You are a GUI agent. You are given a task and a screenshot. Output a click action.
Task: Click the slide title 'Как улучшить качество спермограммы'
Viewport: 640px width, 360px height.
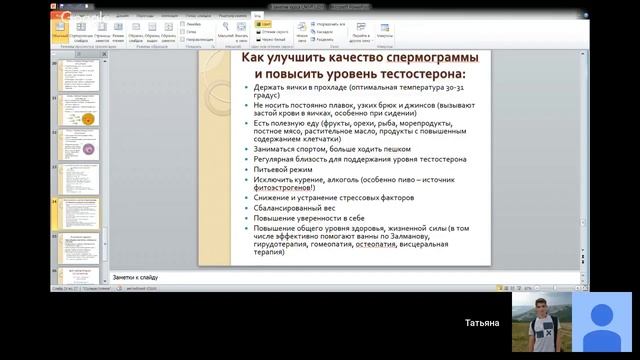[360, 57]
